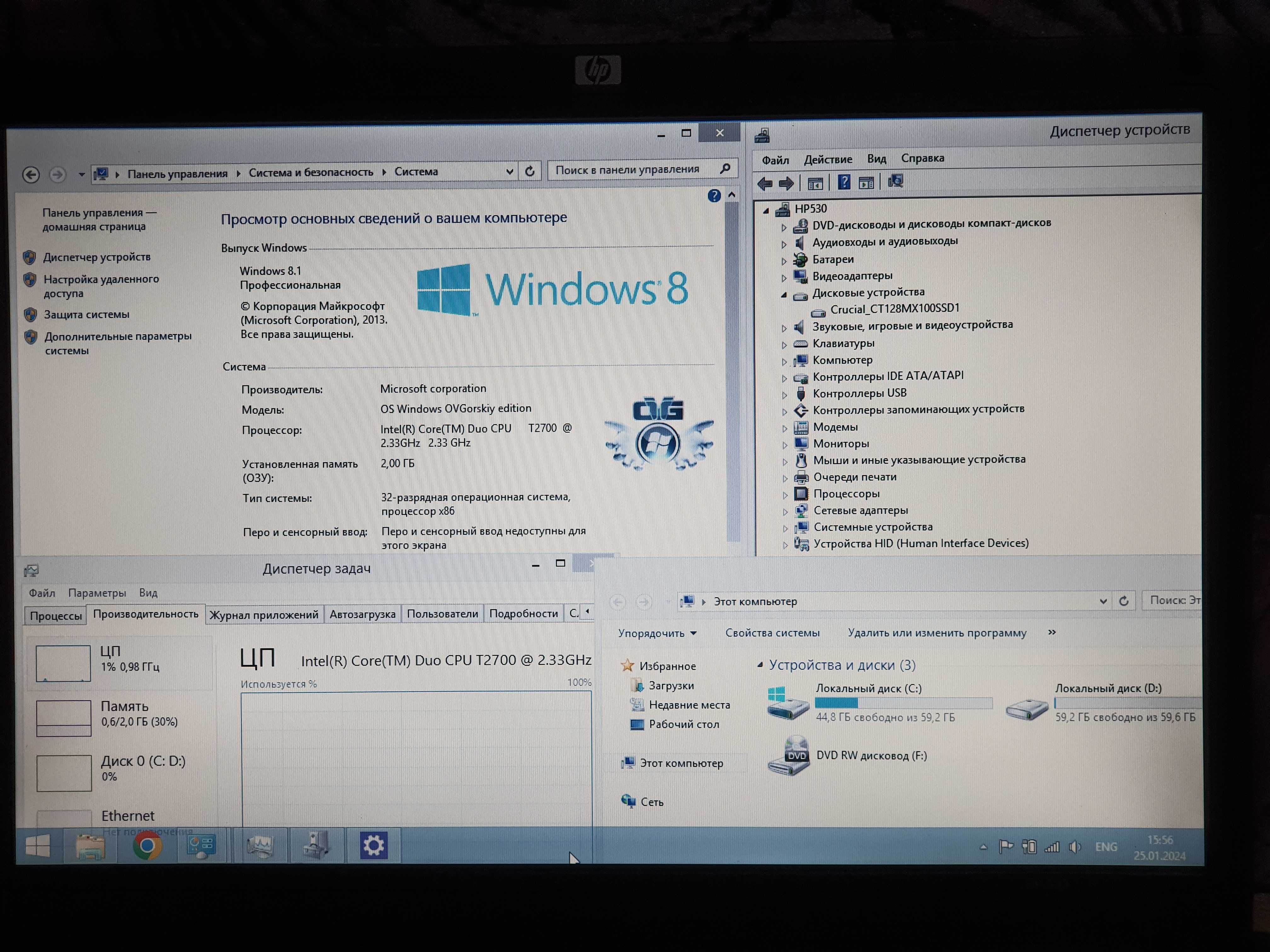The image size is (1270, 952).
Task: Click volume speaker icon in system tray
Action: click(1075, 847)
